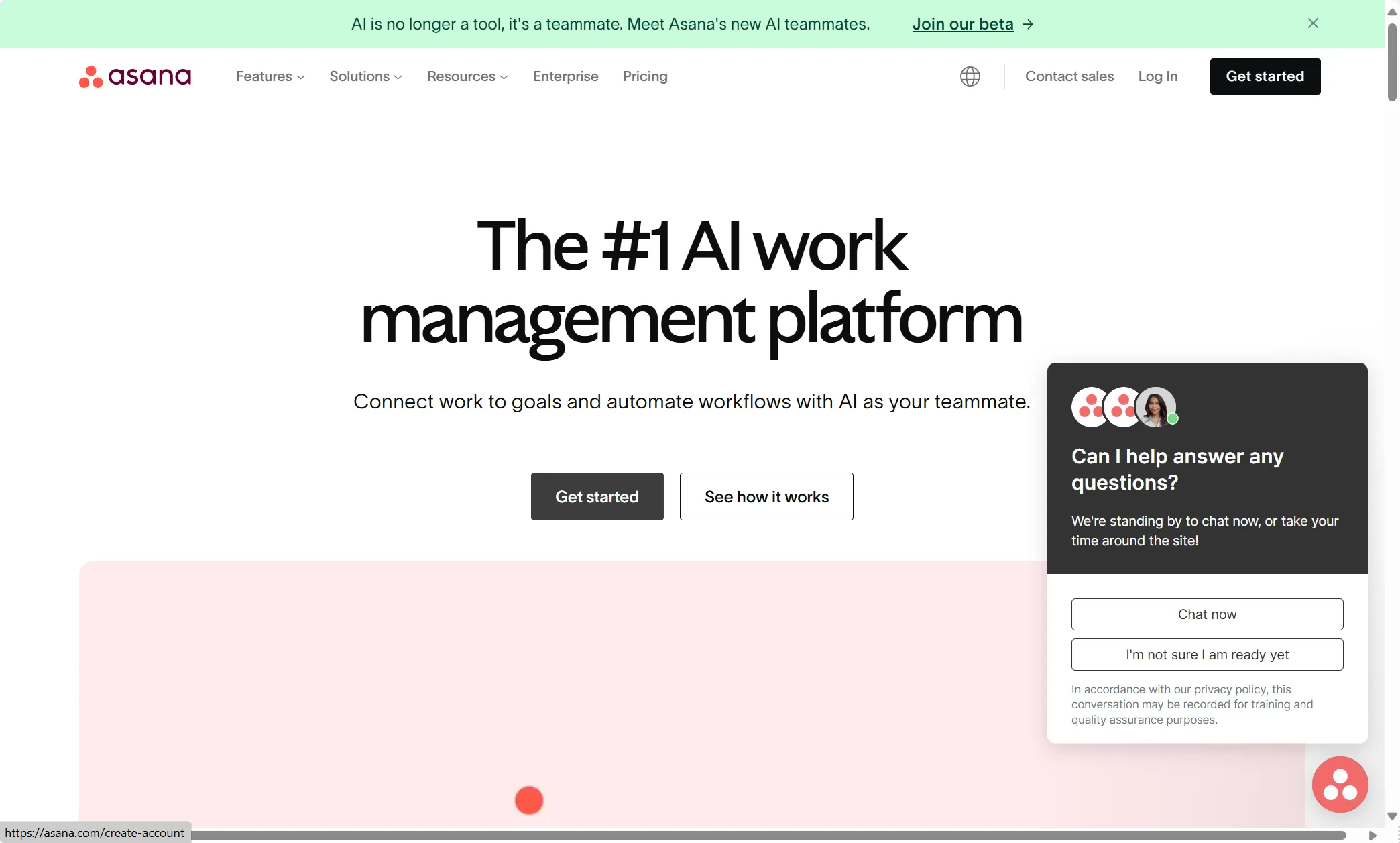Viewport: 1400px width, 843px height.
Task: Expand the Solutions navigation dropdown
Action: coord(365,76)
